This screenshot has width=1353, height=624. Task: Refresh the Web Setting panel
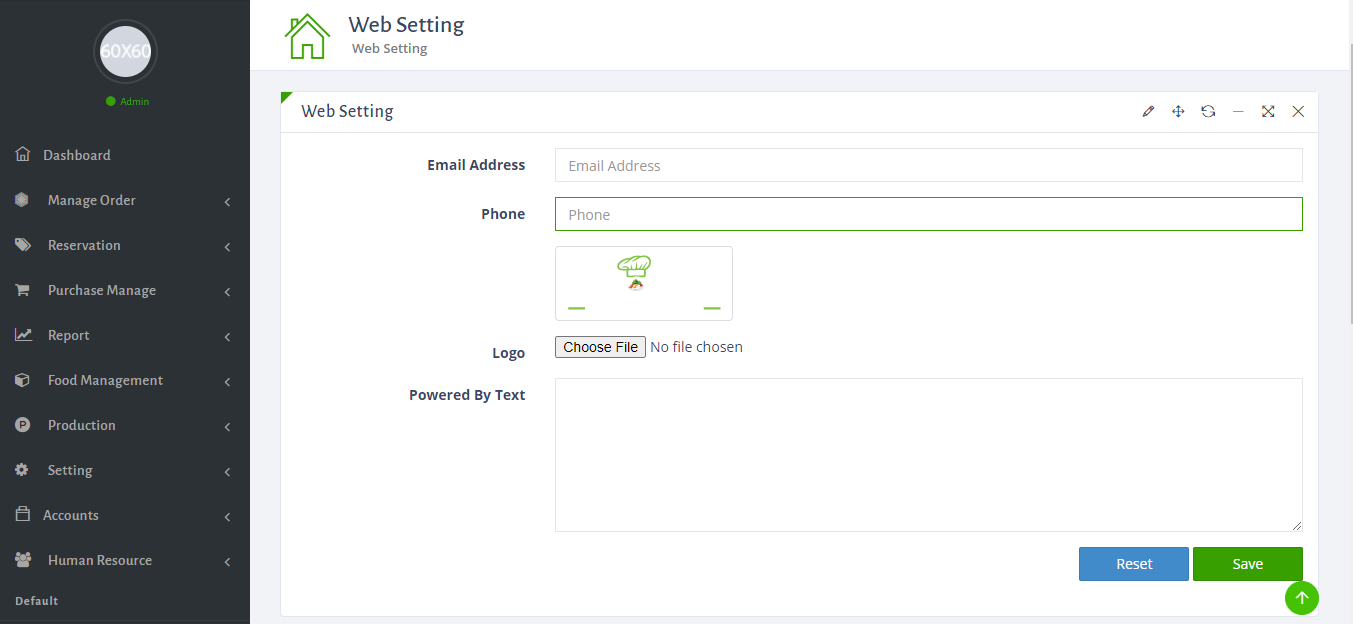pos(1208,111)
